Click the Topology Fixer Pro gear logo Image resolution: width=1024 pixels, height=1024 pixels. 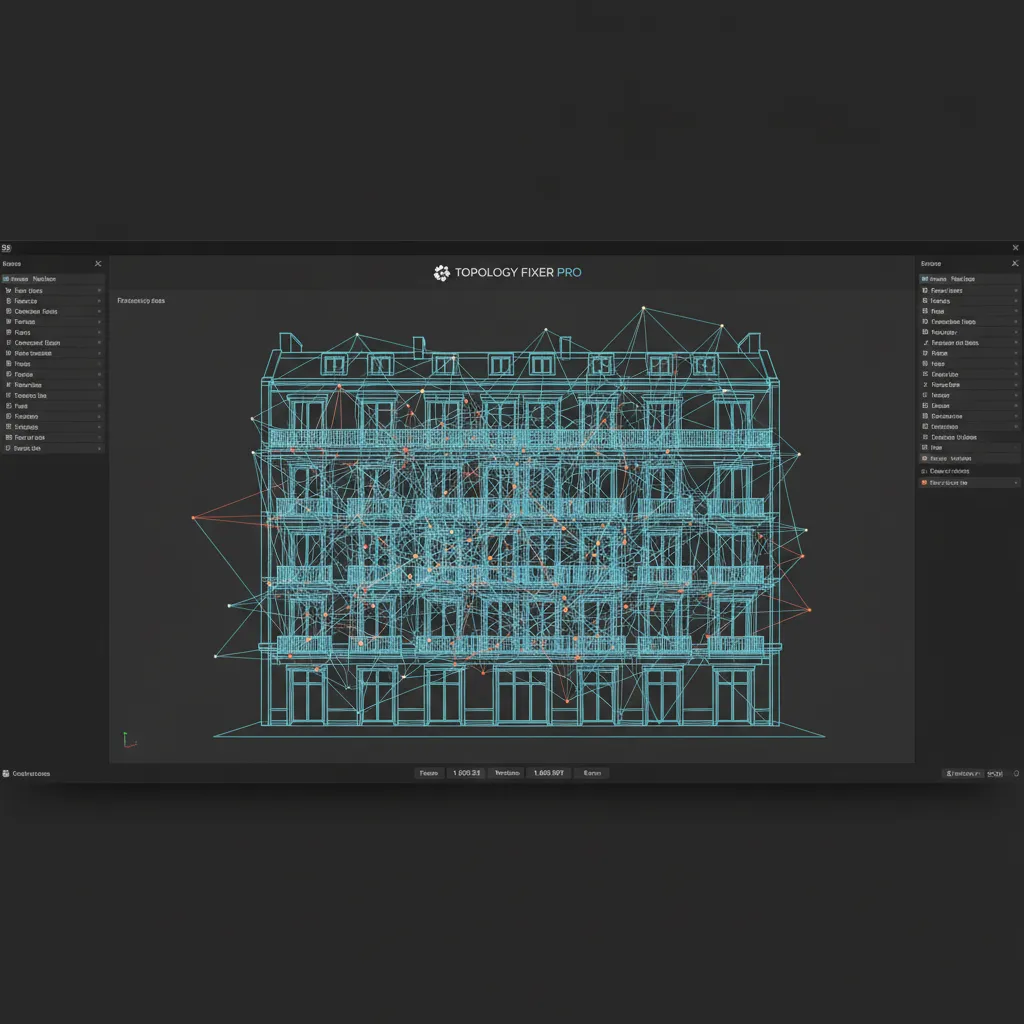point(440,272)
